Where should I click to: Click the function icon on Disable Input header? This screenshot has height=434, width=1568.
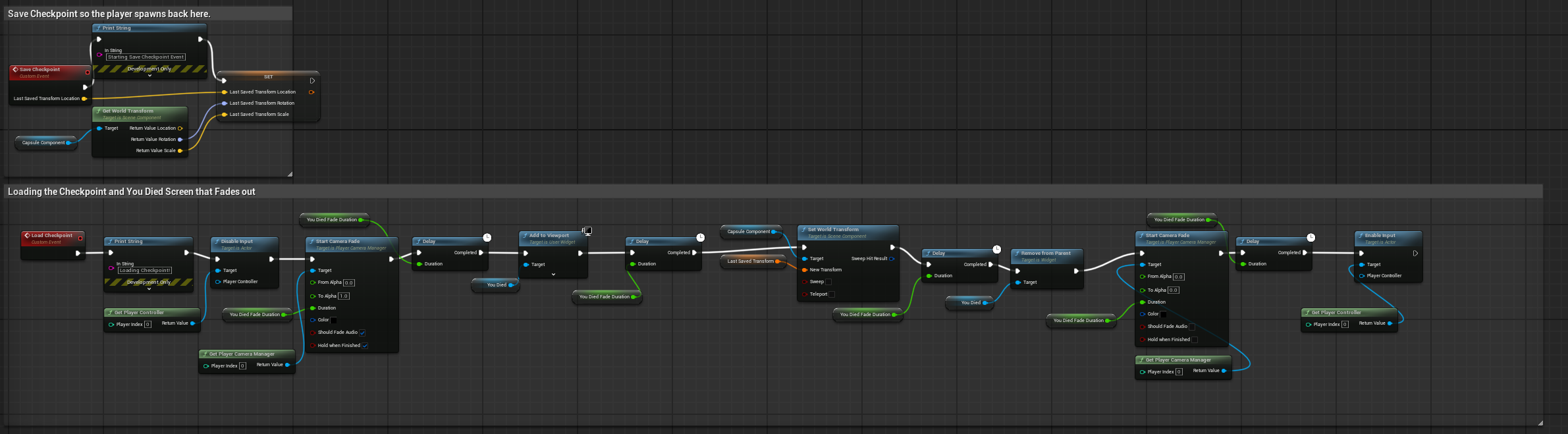217,242
